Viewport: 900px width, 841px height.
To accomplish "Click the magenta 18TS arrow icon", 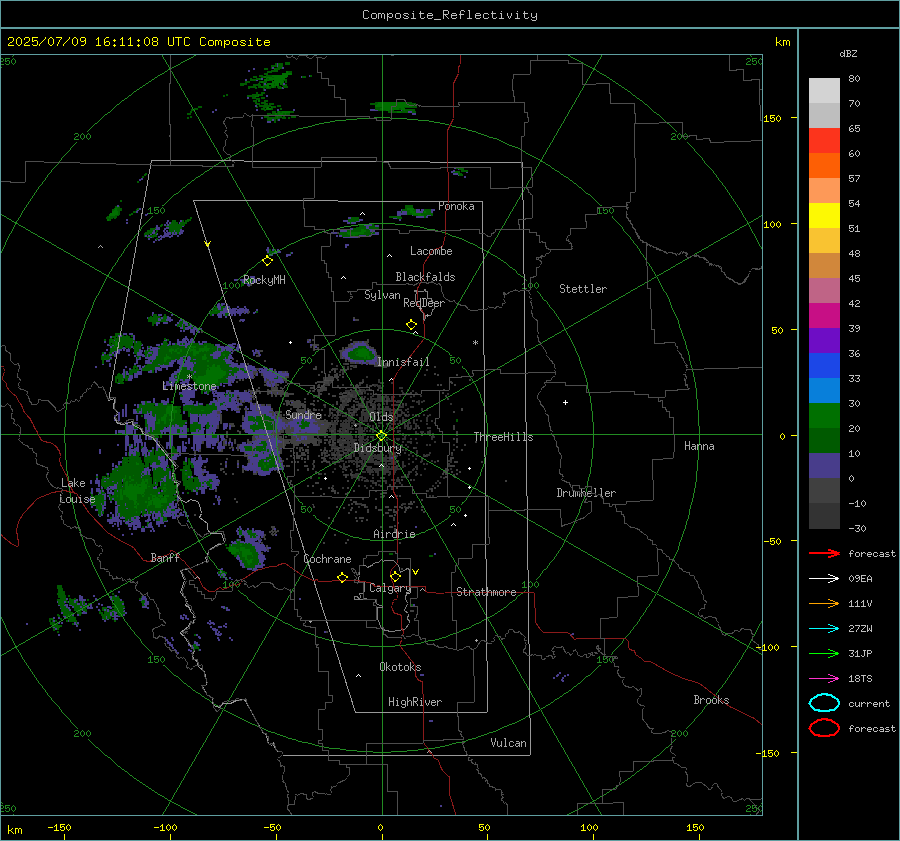I will 824,679.
